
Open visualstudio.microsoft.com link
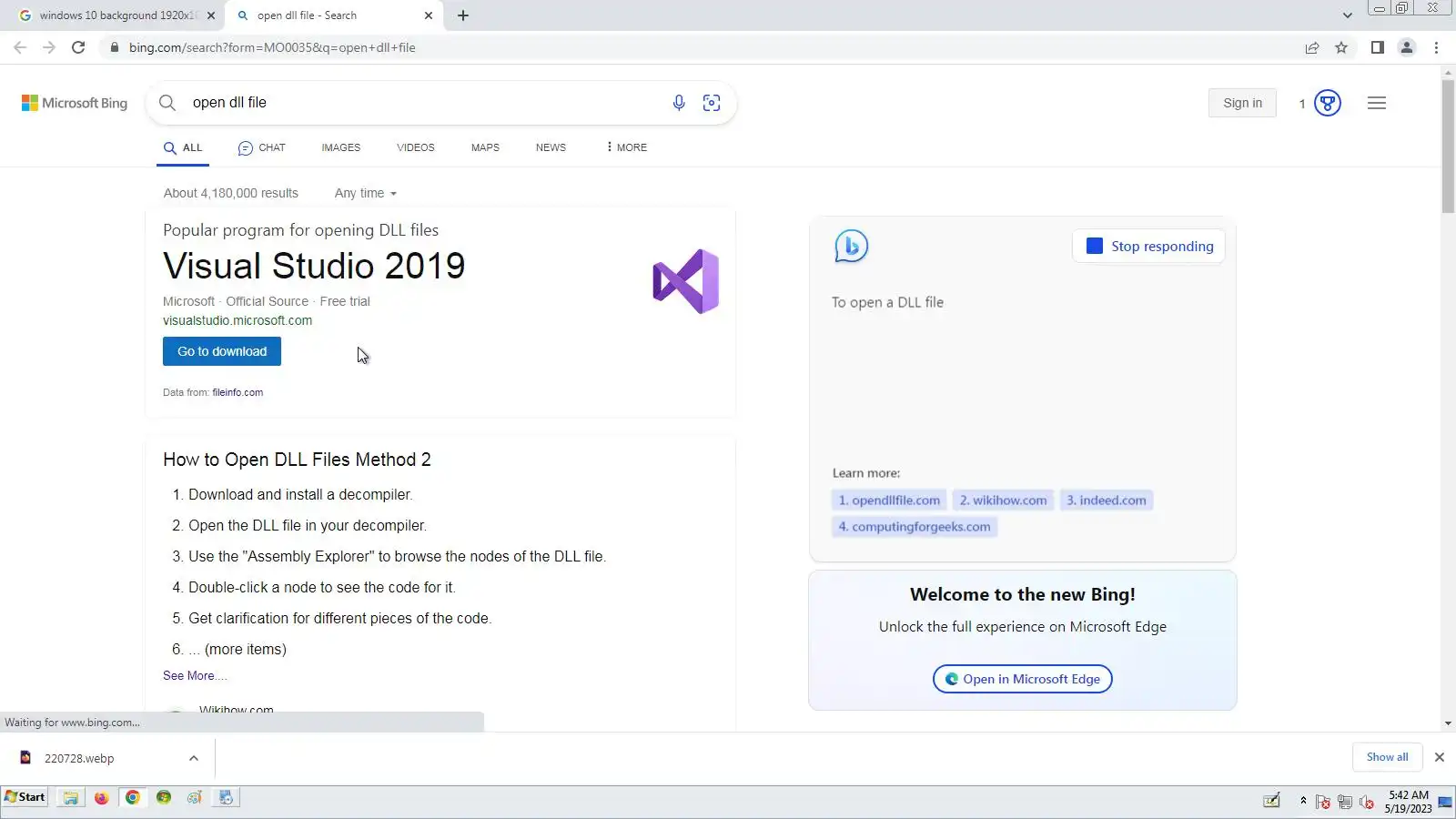pyautogui.click(x=238, y=321)
